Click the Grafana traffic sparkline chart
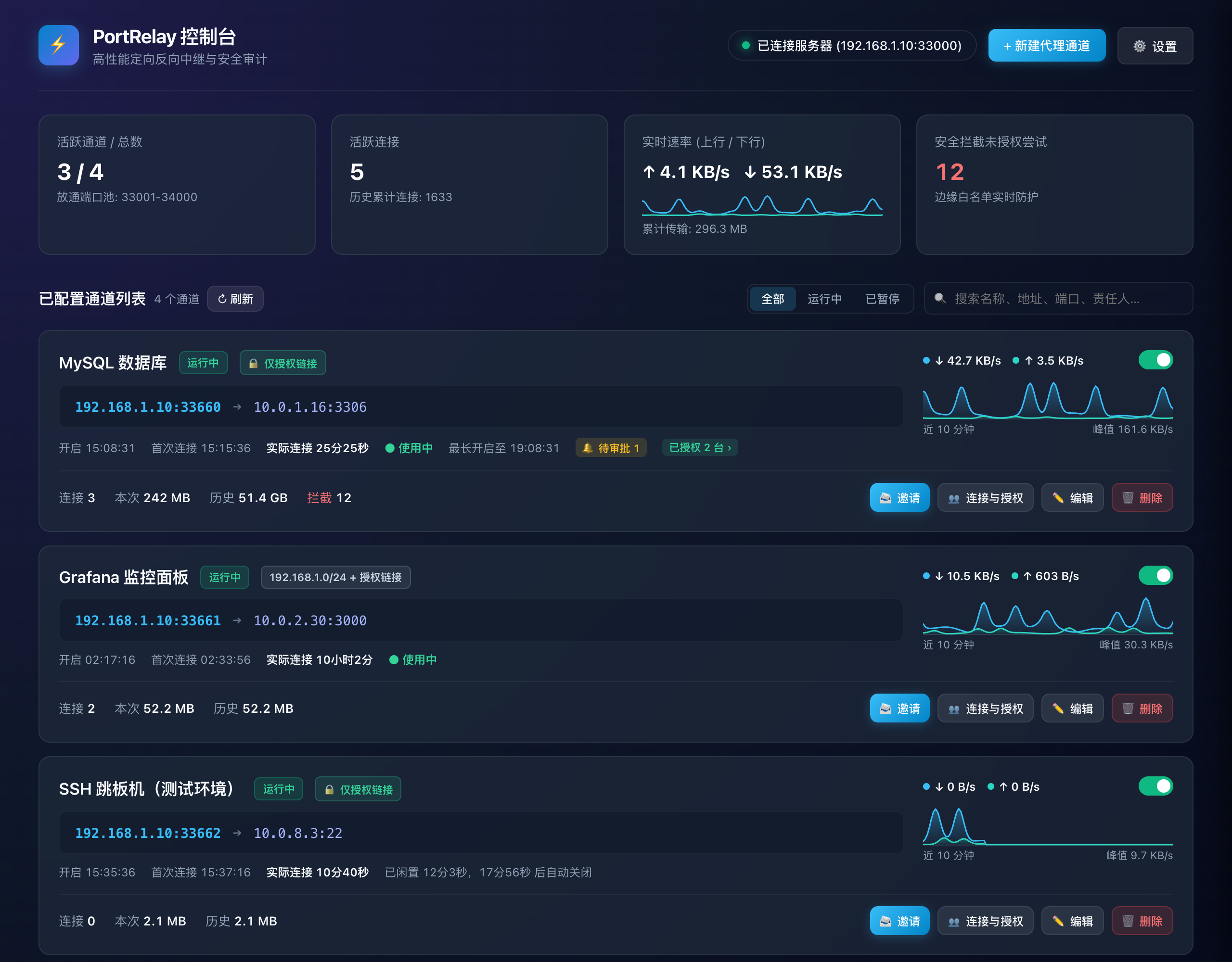 (1048, 616)
